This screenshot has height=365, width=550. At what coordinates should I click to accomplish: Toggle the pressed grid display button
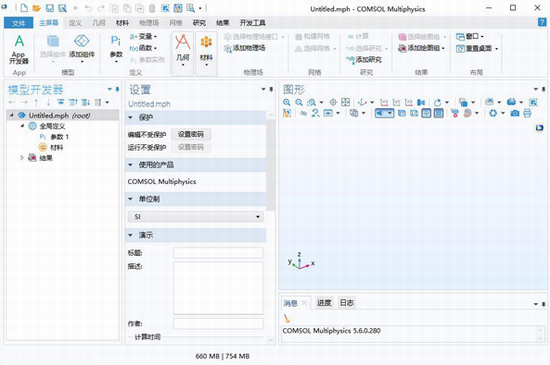click(x=438, y=113)
